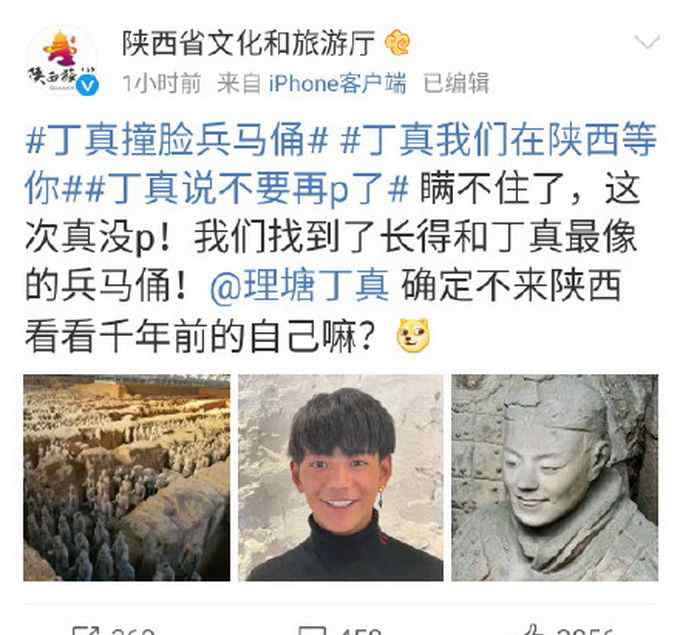Like the post with thumbs-up icon

[x=534, y=631]
